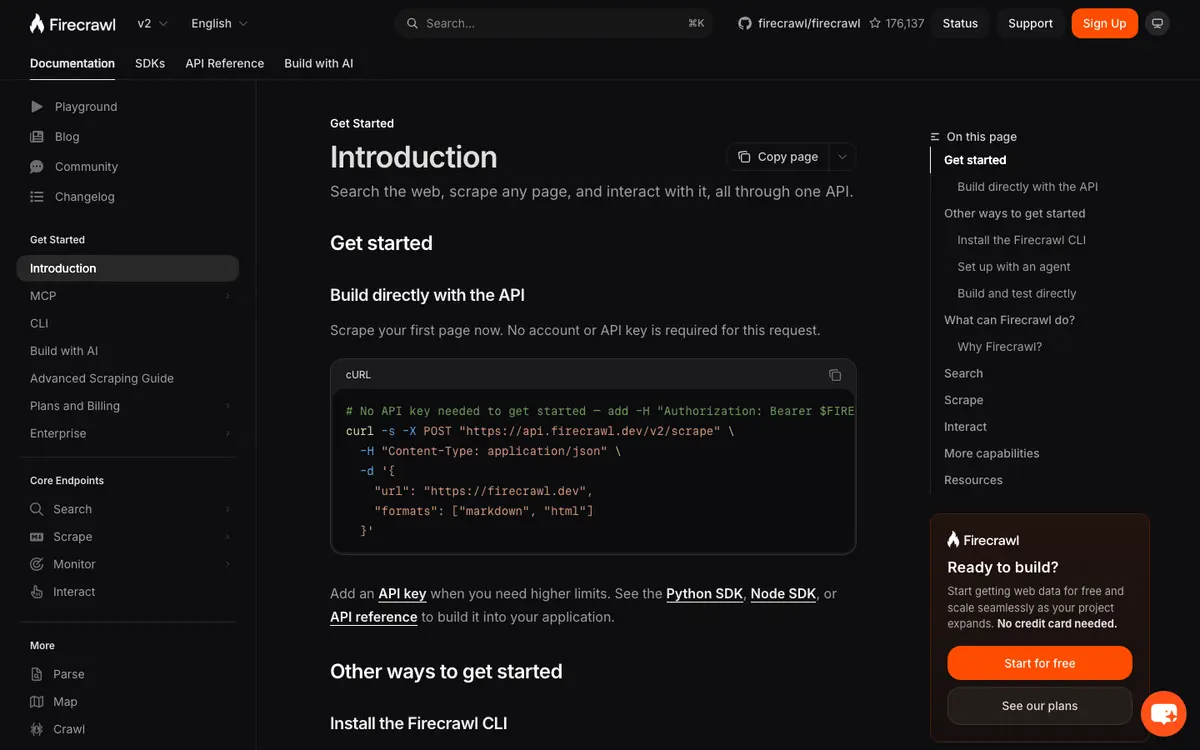Viewport: 1200px width, 750px height.
Task: Click the Search endpoint magnifier icon
Action: [x=37, y=509]
